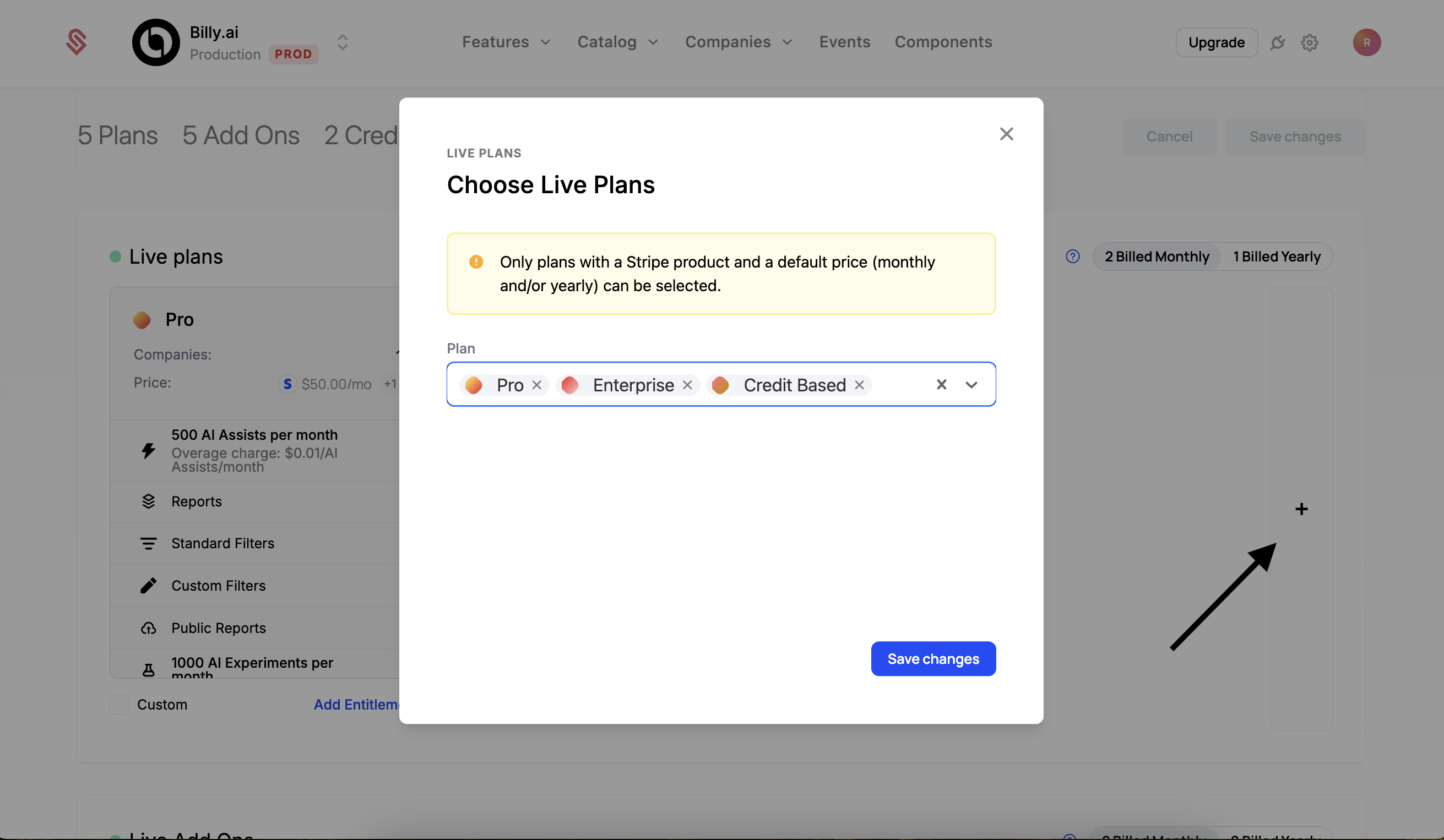Screen dimensions: 1444x840
Task: Click the orange color swatch beside Pro
Action: pos(141,319)
